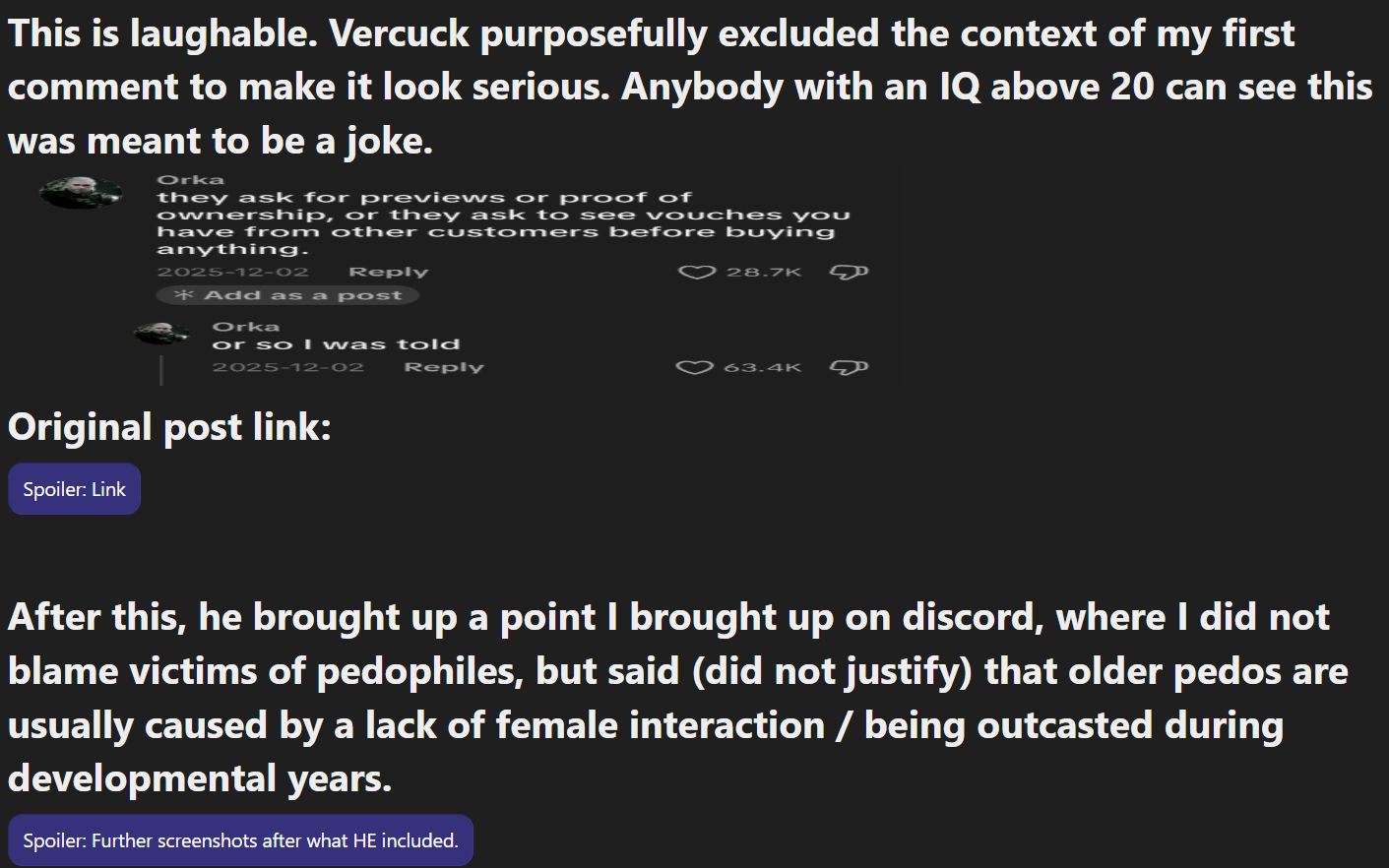1389x868 pixels.
Task: Open the Orka username on the first comment
Action: 191,180
